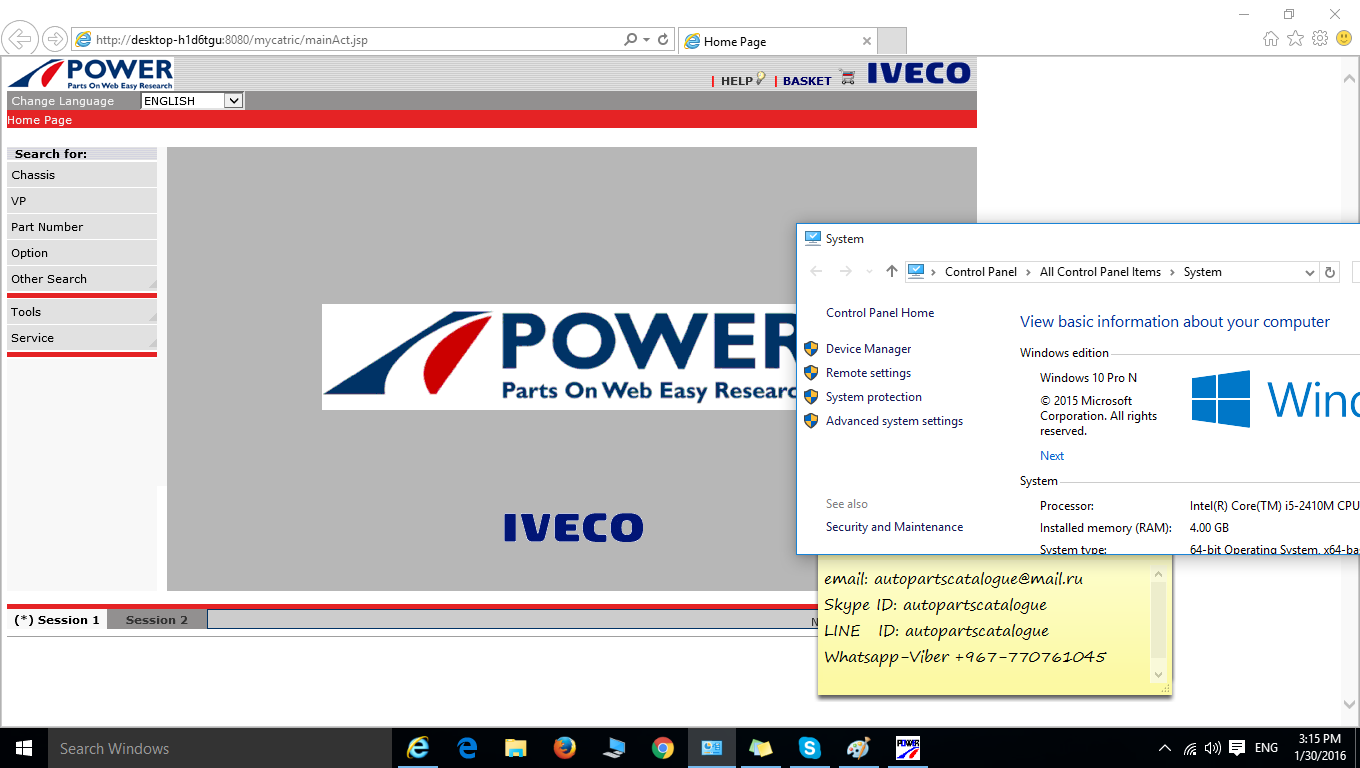Click All Control Panel Items breadcrumb
The height and width of the screenshot is (768, 1360).
pyautogui.click(x=1100, y=272)
